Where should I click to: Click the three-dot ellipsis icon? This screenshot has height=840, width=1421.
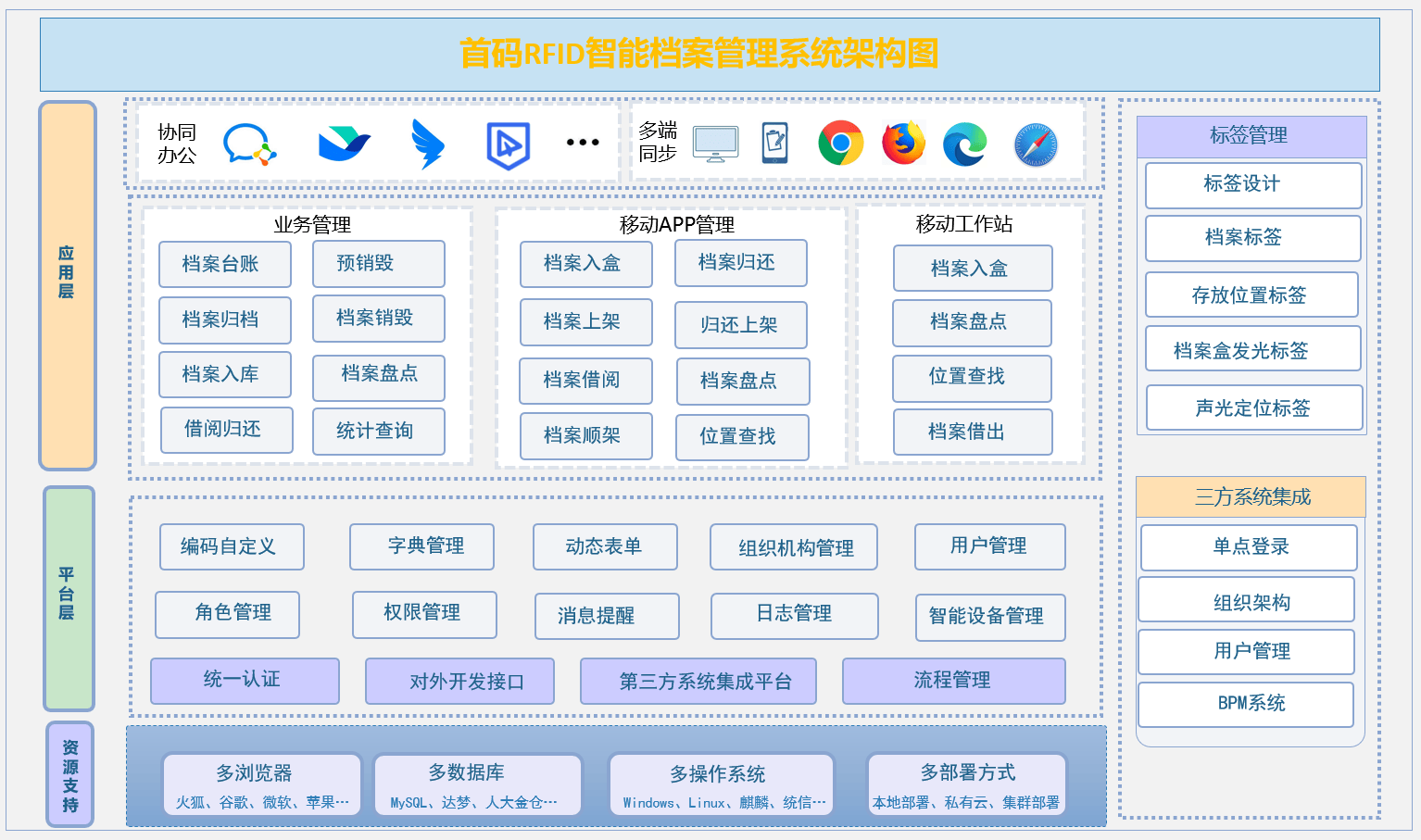[583, 143]
